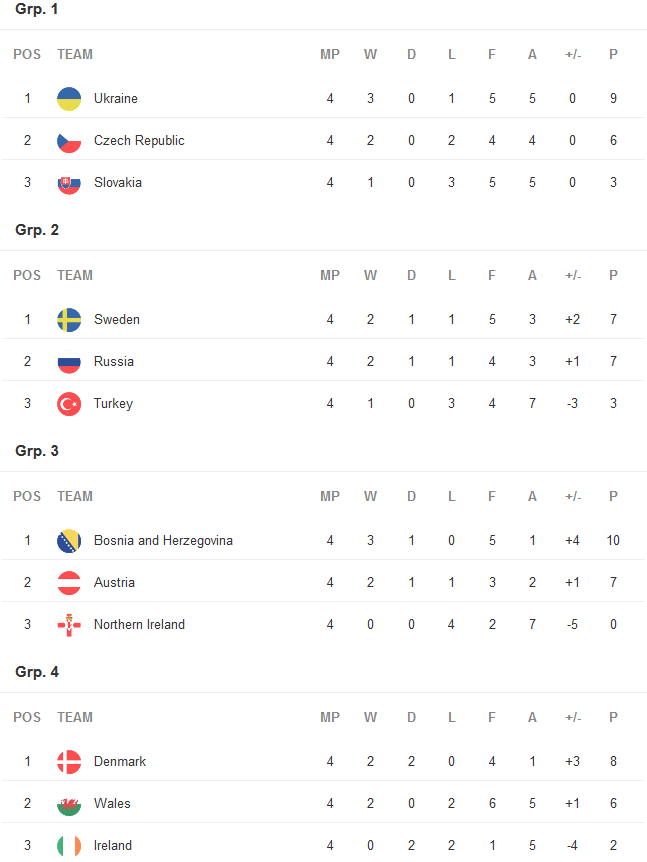Screen dimensions: 647x862
Task: Click the Sweden flag icon
Action: click(69, 320)
